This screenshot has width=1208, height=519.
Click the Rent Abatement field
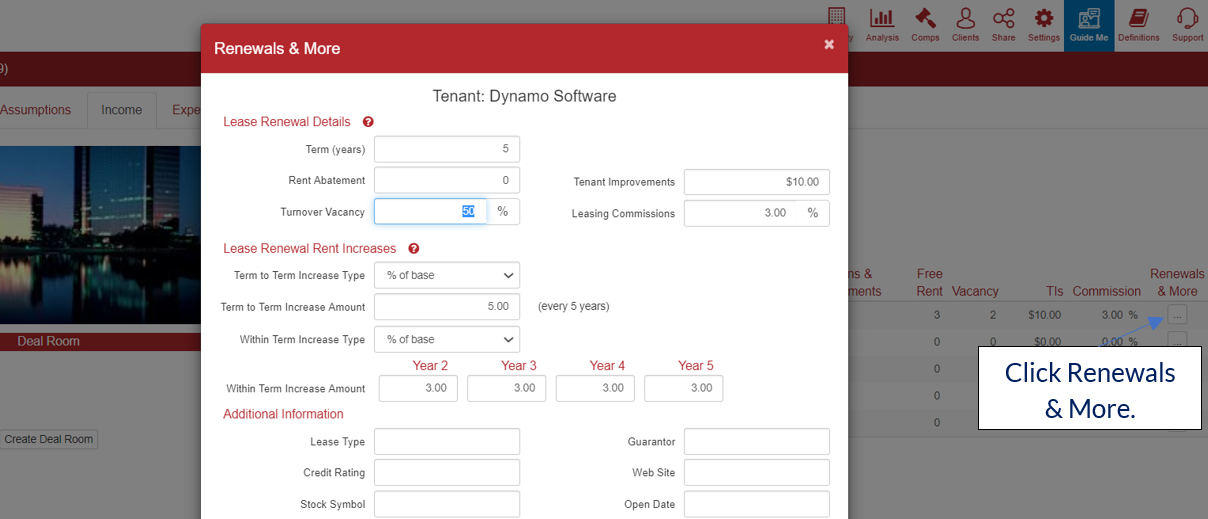(447, 180)
